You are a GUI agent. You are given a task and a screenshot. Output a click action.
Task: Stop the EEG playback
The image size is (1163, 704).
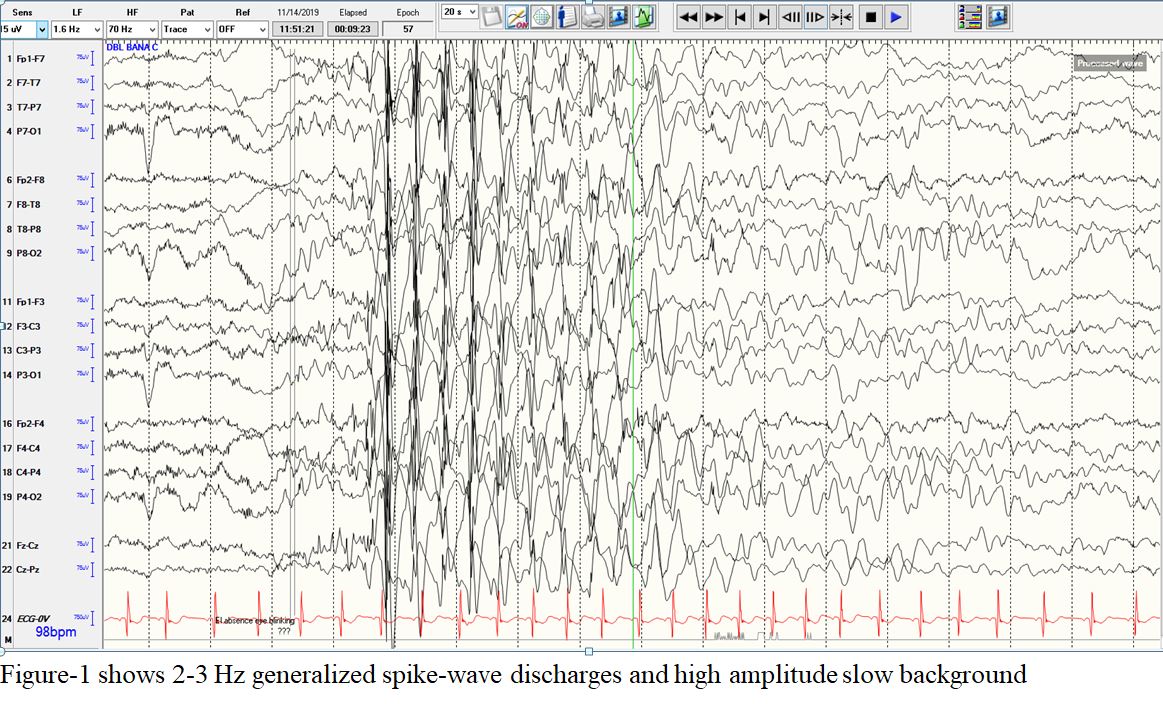(870, 17)
